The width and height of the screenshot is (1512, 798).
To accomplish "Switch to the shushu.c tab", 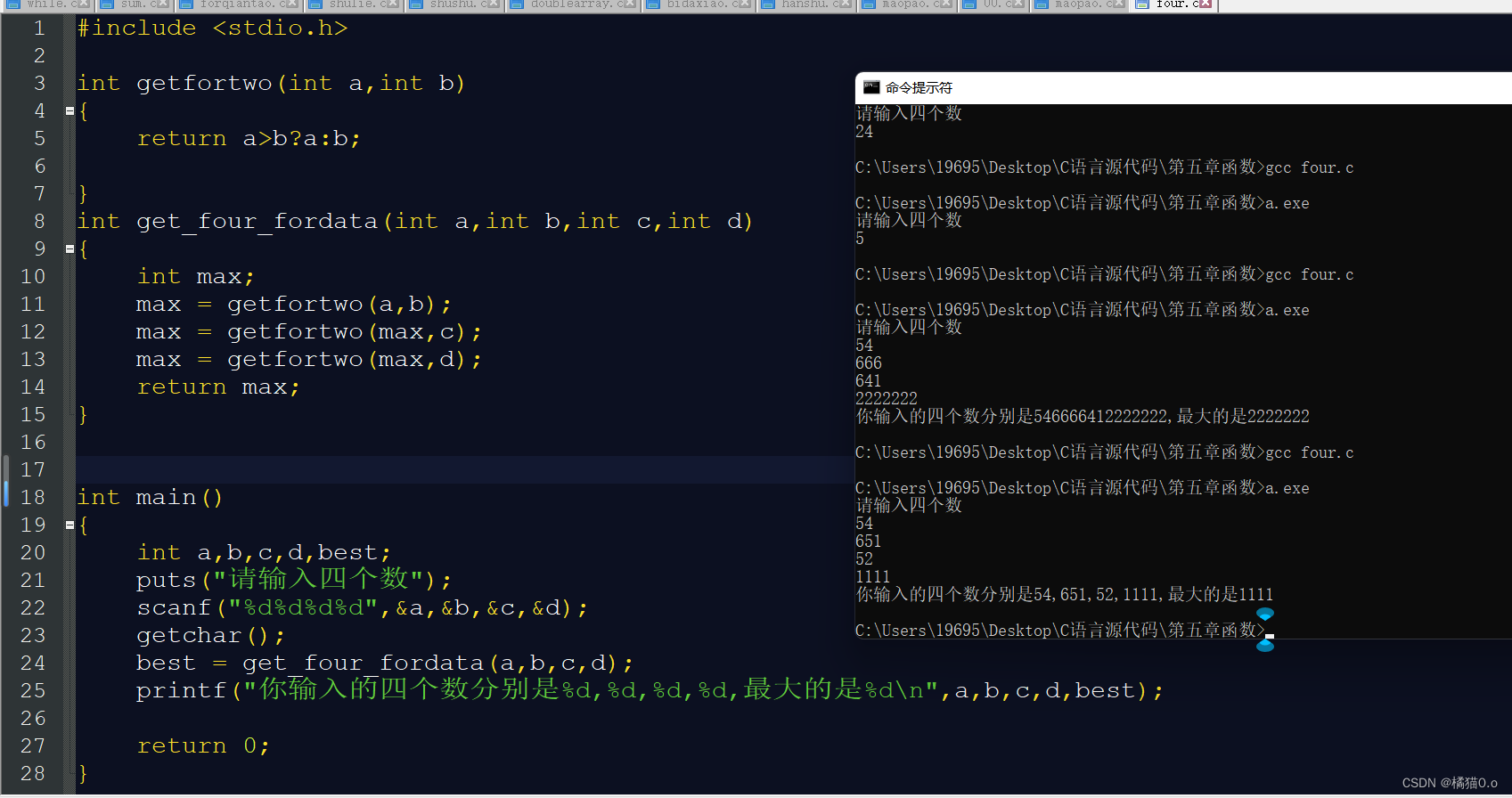I will tap(454, 4).
